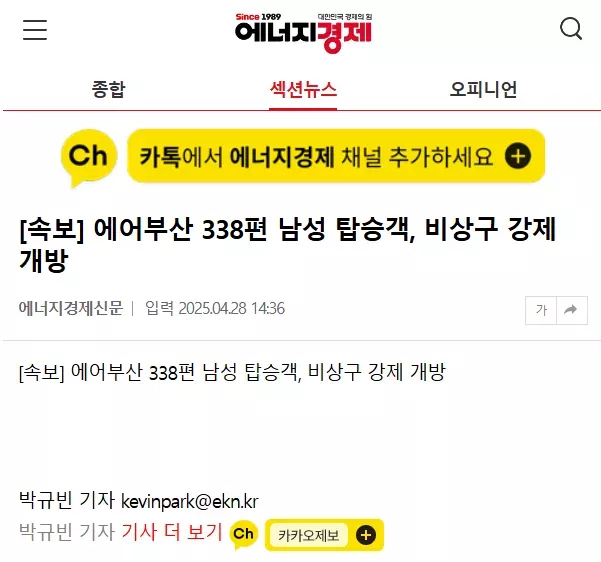This screenshot has width=601, height=562.
Task: Click the gray 박규빈 기자 byline link
Action: tap(67, 532)
